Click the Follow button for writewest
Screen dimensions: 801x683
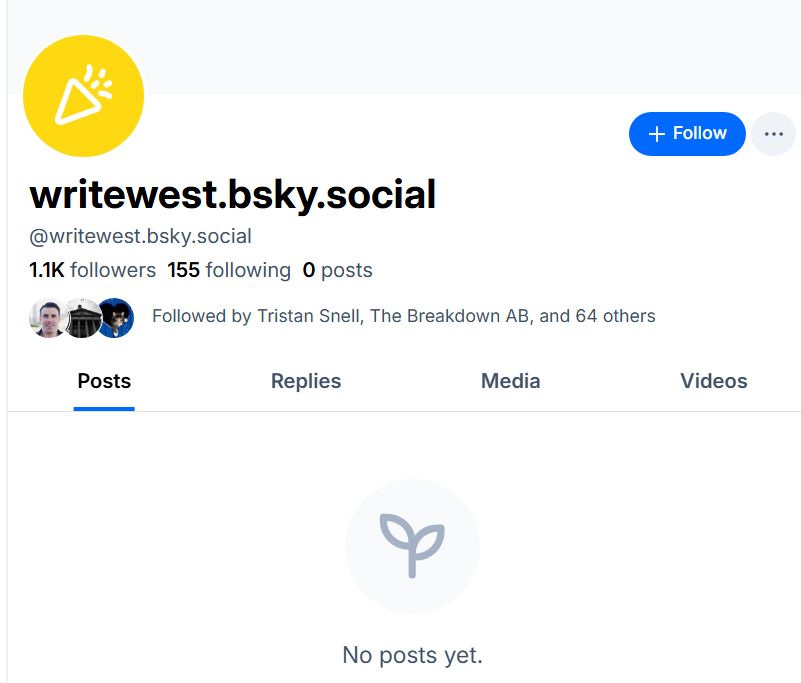pos(687,134)
